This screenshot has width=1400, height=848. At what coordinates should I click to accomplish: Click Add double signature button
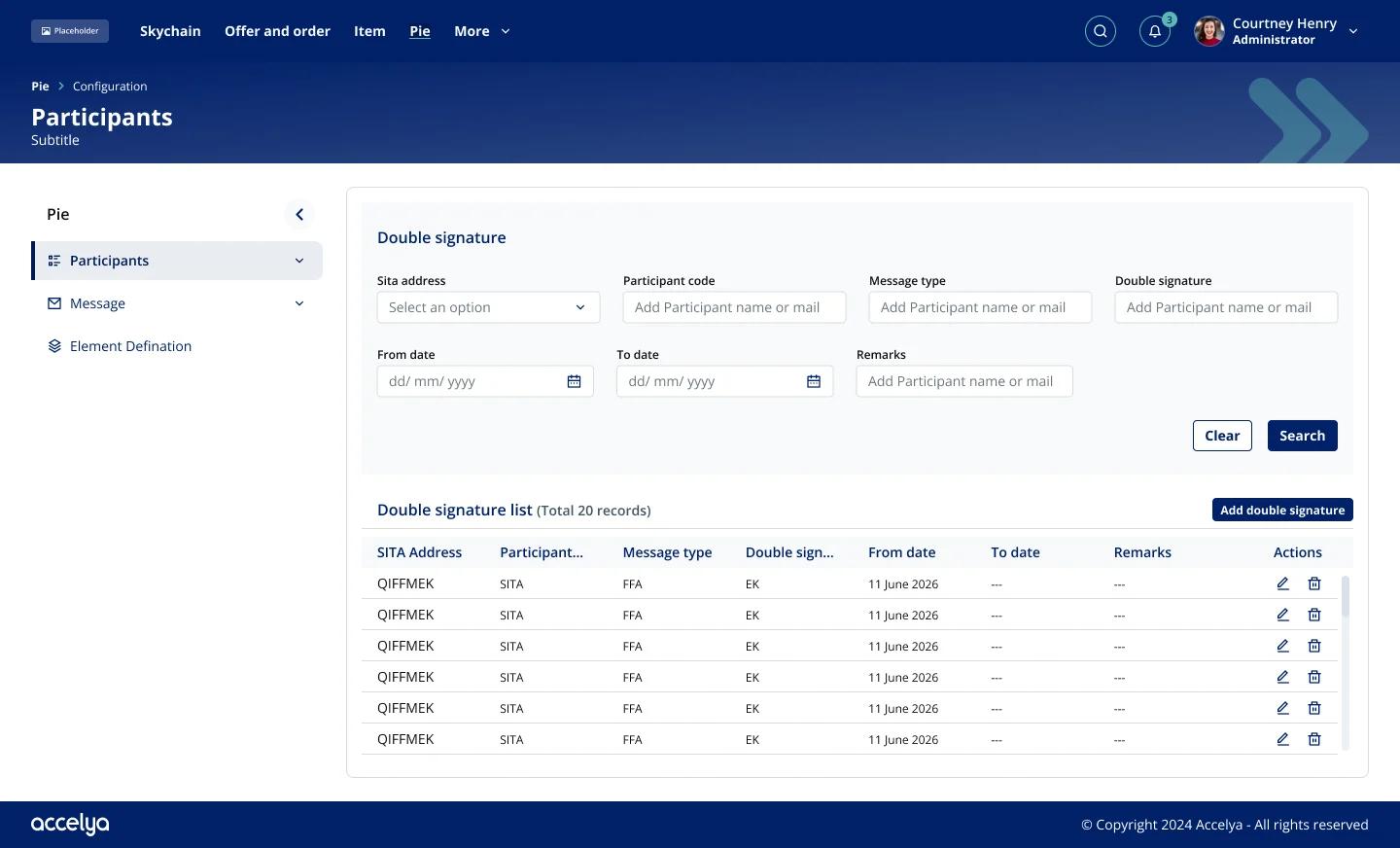[1282, 510]
